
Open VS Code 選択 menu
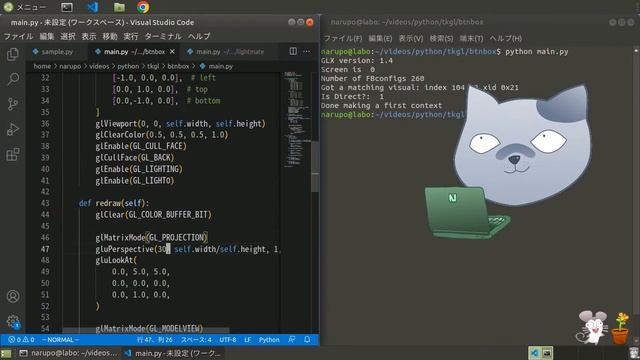[68, 36]
